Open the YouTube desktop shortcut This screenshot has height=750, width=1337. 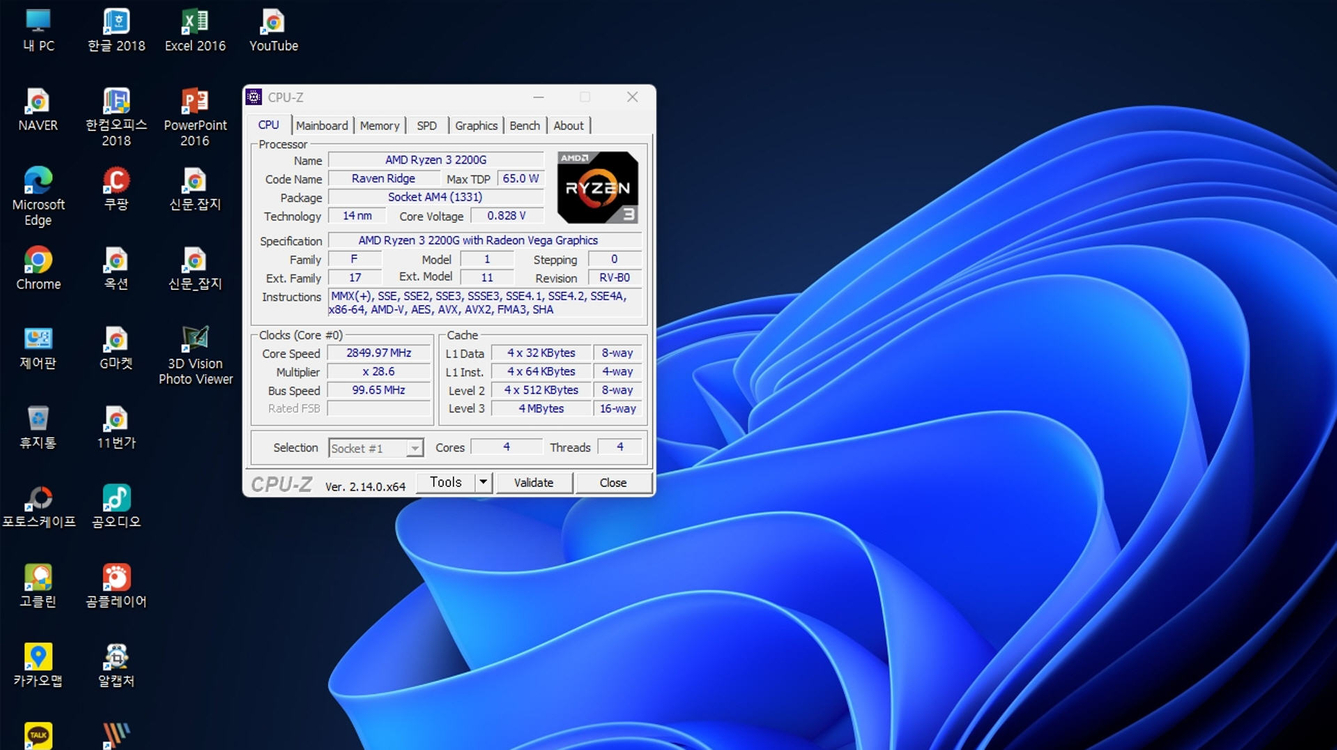pos(273,30)
